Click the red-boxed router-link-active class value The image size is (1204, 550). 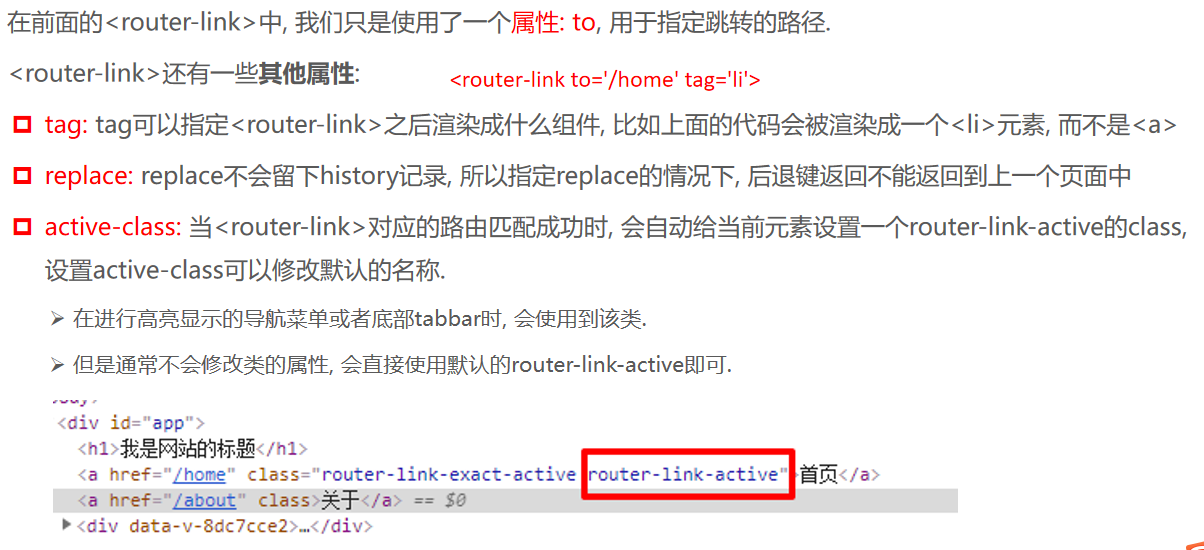tap(688, 474)
